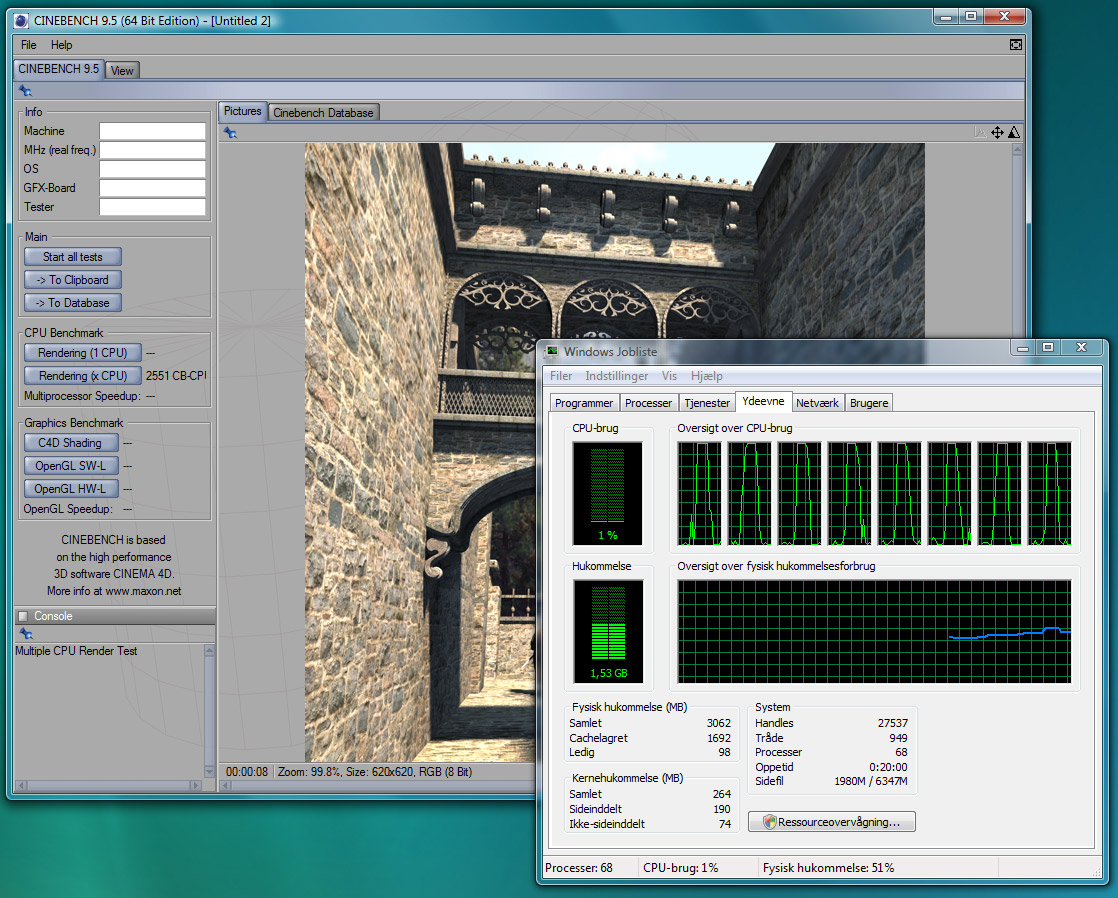Run the Rendering (x CPU) benchmark
Viewport: 1118px width, 898px height.
coord(82,376)
